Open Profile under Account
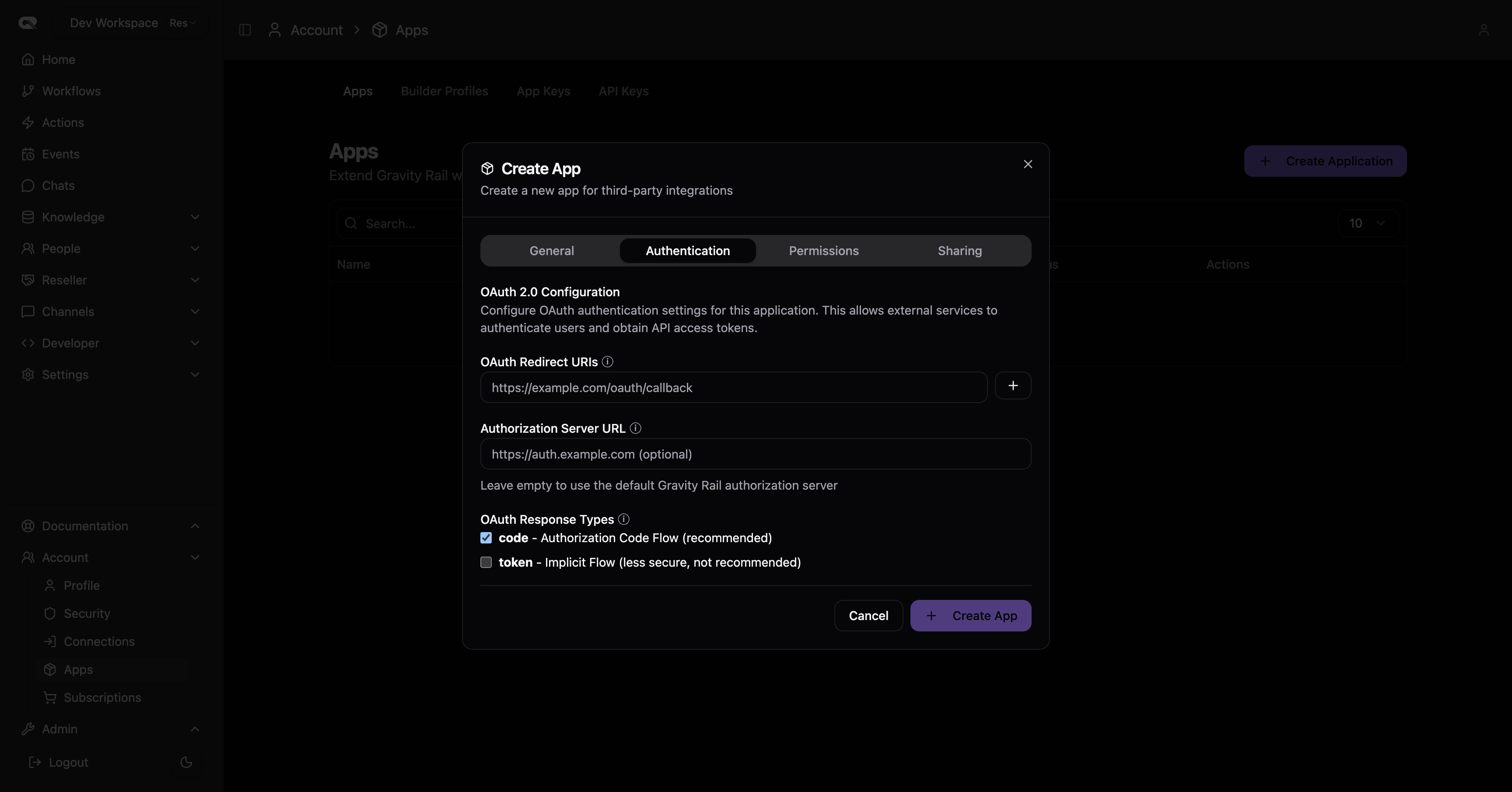The height and width of the screenshot is (792, 1512). [81, 585]
